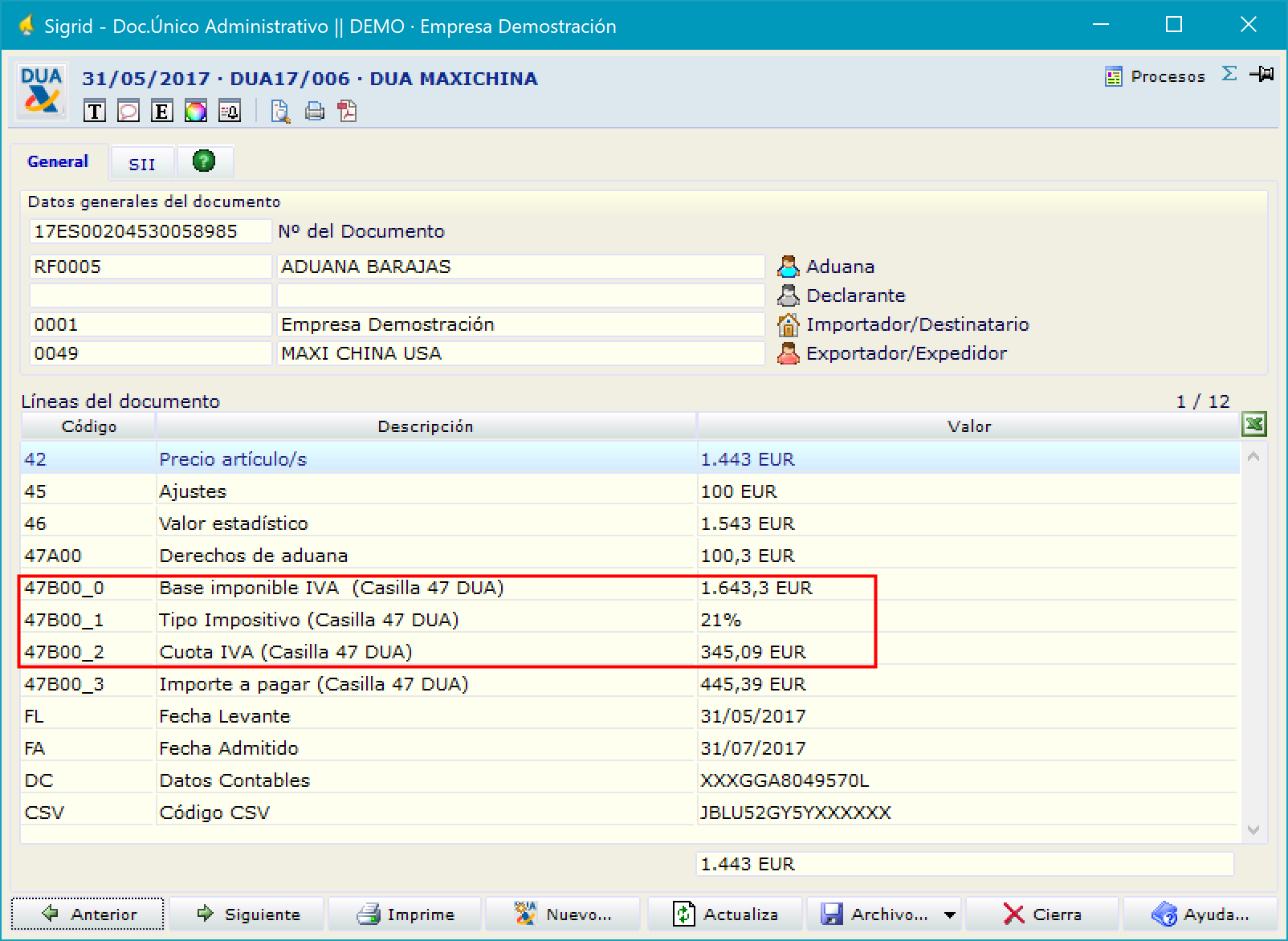Sort by the Valor column header
The image size is (1288, 941).
coord(969,426)
